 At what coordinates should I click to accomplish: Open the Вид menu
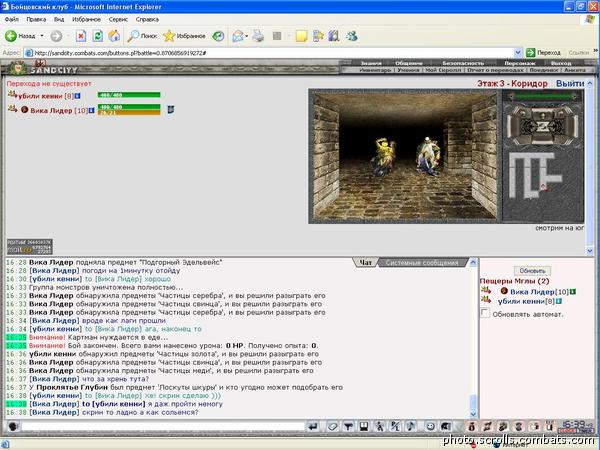(x=59, y=19)
